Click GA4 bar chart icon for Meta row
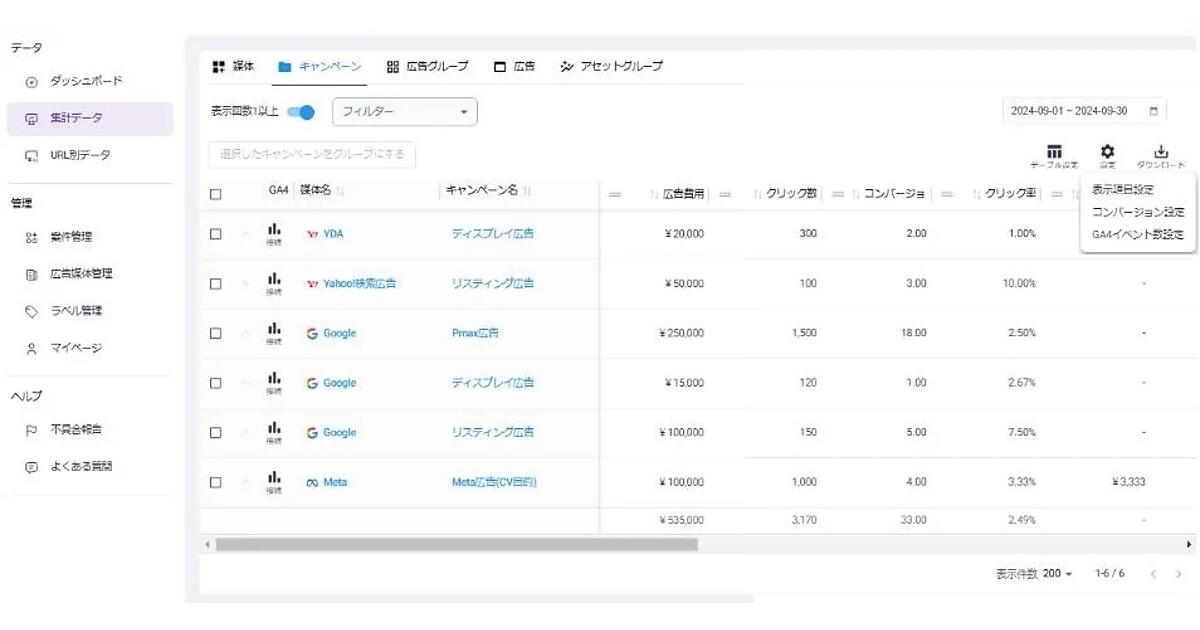This screenshot has width=1200, height=630. click(274, 480)
